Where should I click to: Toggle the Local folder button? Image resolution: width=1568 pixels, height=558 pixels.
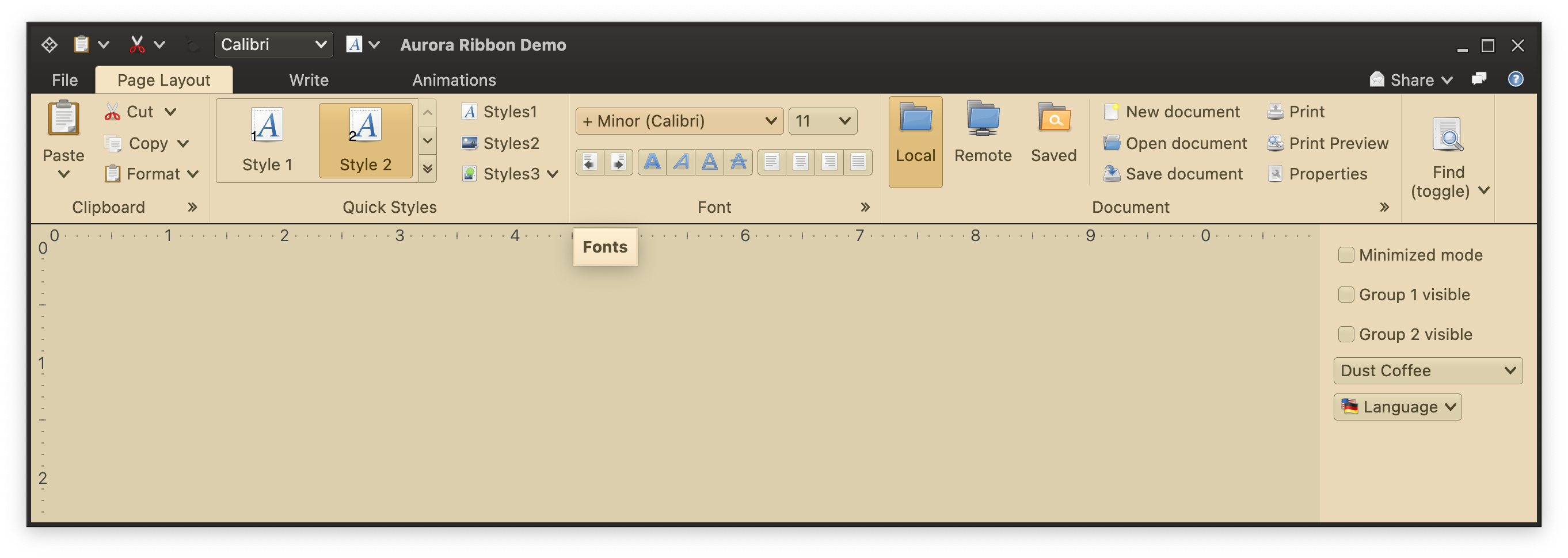click(915, 141)
